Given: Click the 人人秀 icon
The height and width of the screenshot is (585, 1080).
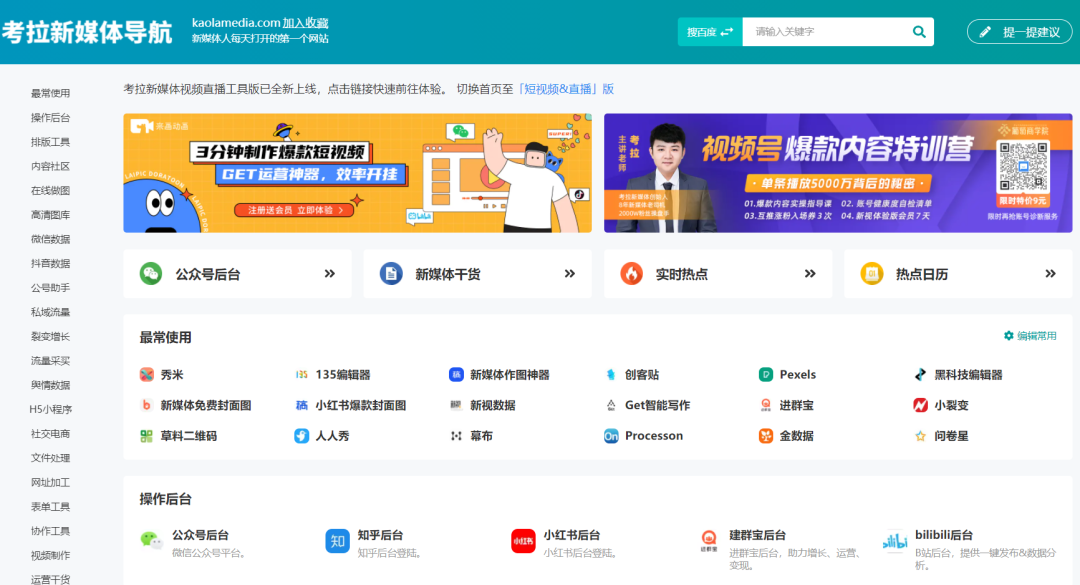Looking at the screenshot, I should [x=302, y=435].
